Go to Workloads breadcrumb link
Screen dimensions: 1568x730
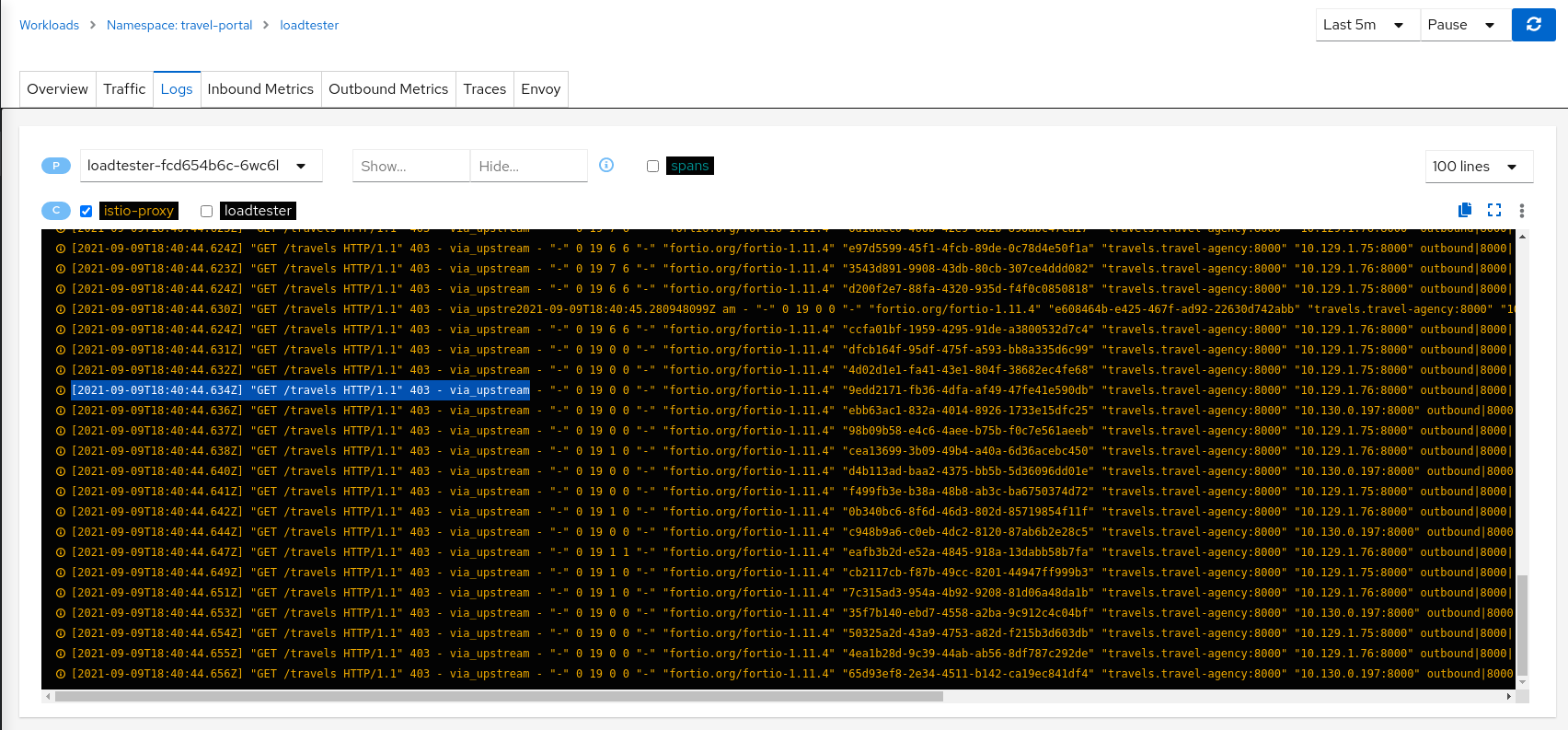coord(49,25)
